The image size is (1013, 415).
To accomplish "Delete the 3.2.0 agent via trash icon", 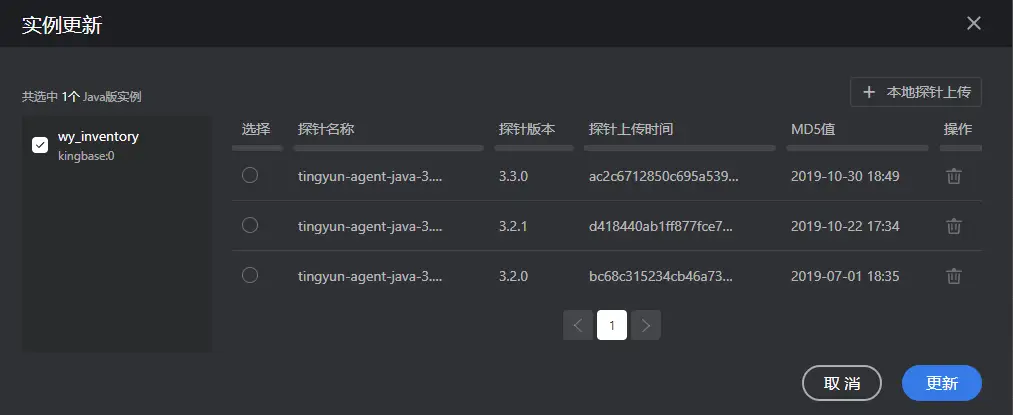I will (954, 276).
